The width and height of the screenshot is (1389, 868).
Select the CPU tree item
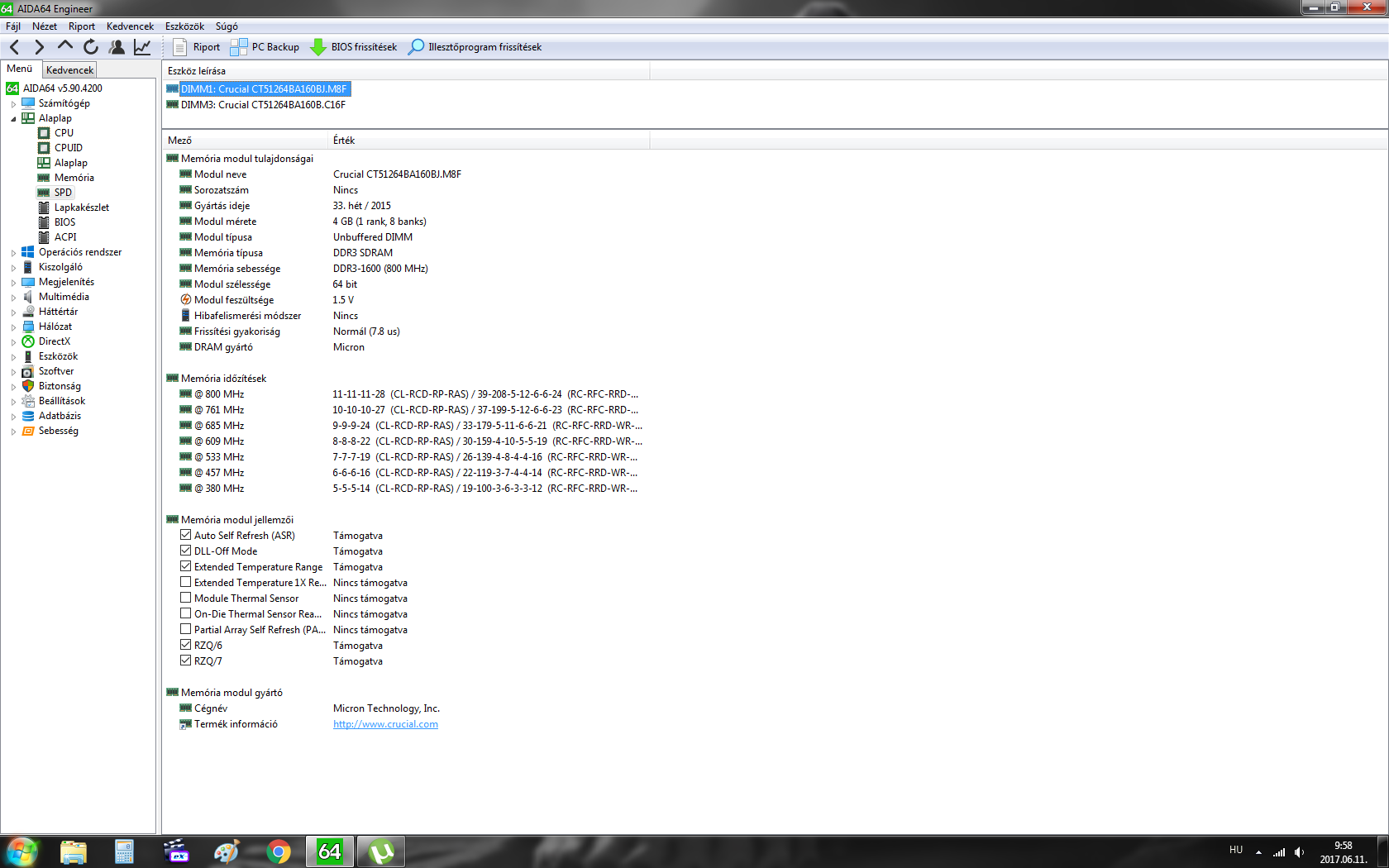(x=64, y=132)
